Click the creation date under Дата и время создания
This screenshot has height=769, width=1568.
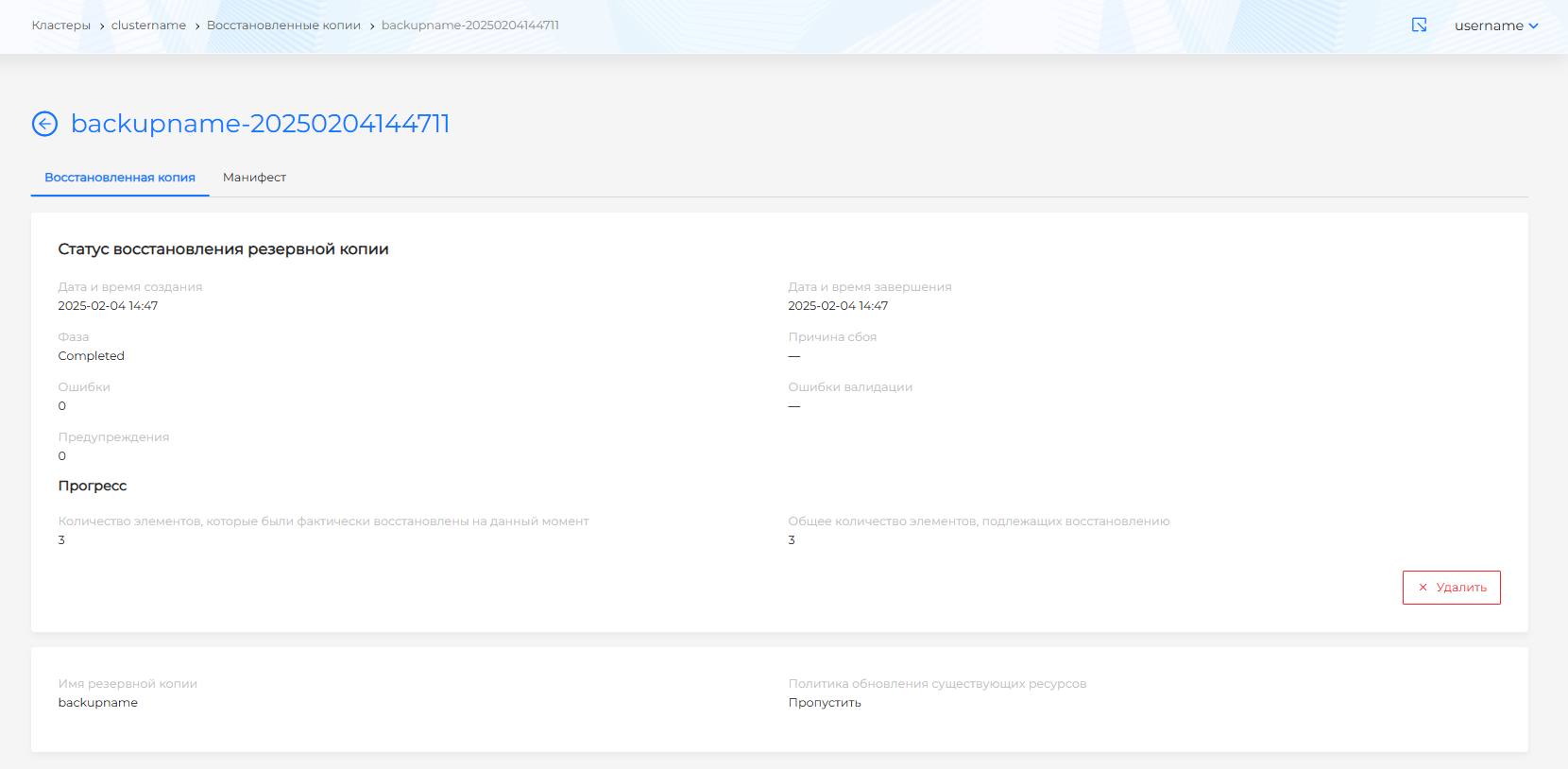108,306
